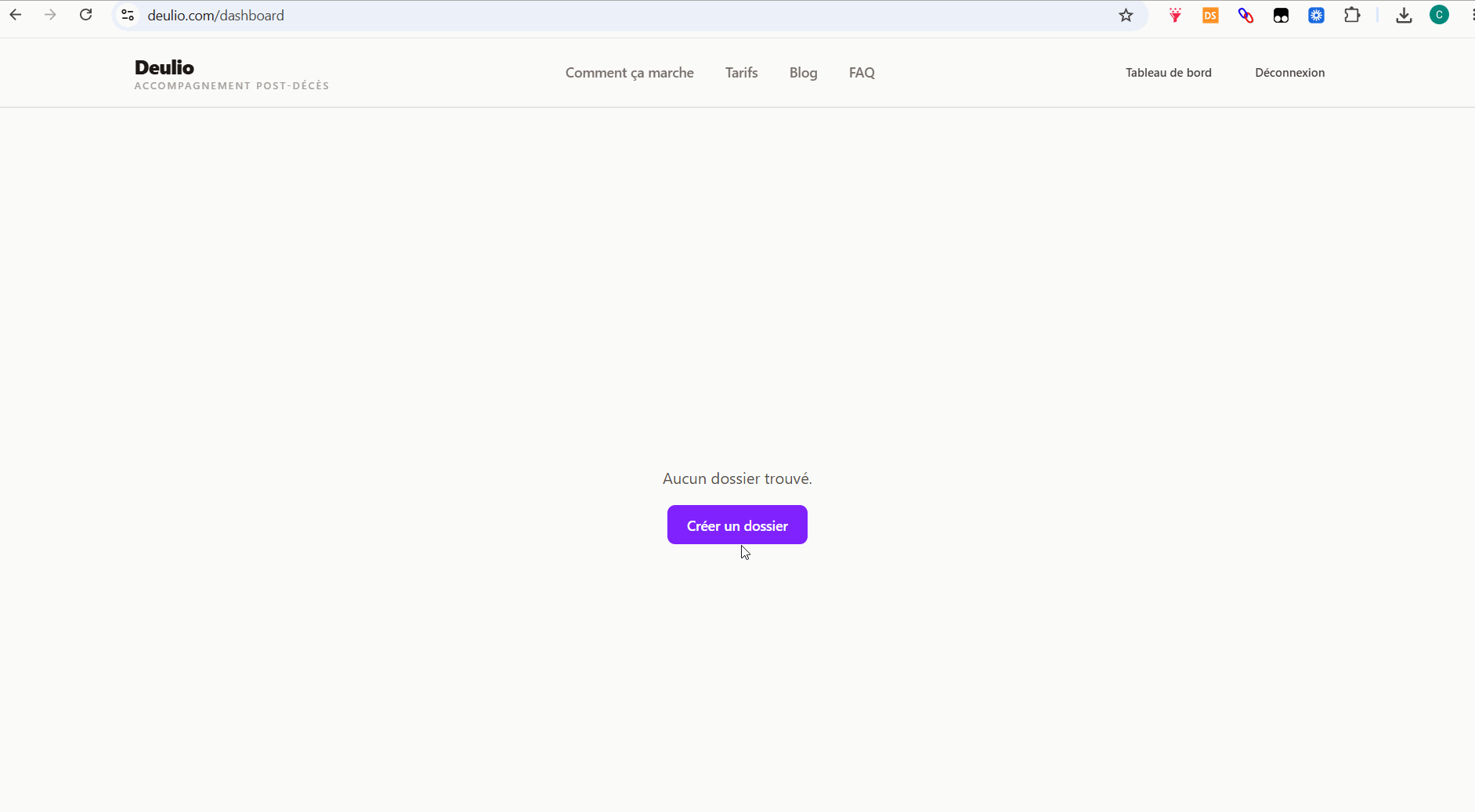Bookmark this page with the star icon
The image size is (1475, 812).
coord(1126,15)
